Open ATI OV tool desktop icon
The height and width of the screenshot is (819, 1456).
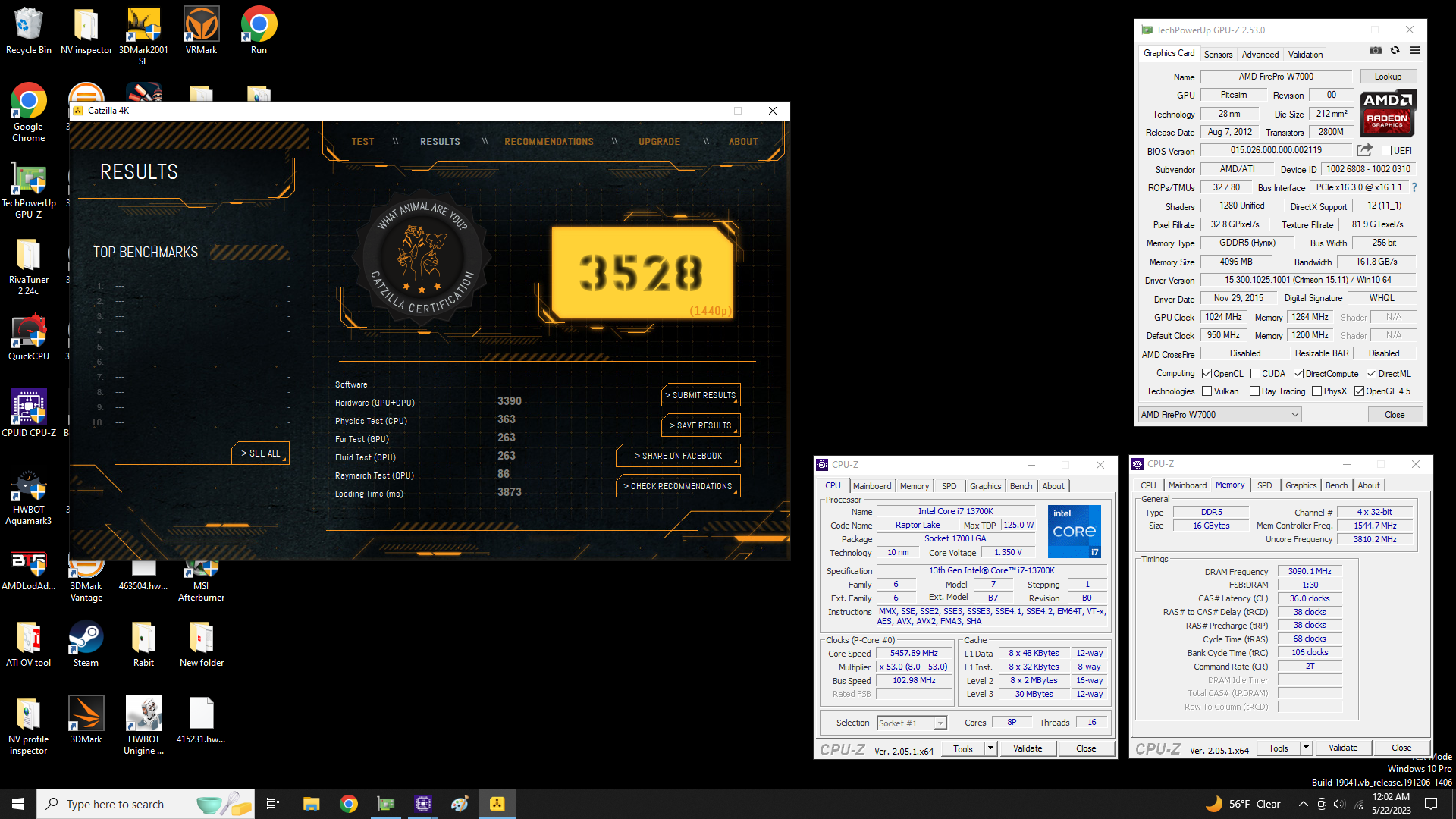click(29, 644)
